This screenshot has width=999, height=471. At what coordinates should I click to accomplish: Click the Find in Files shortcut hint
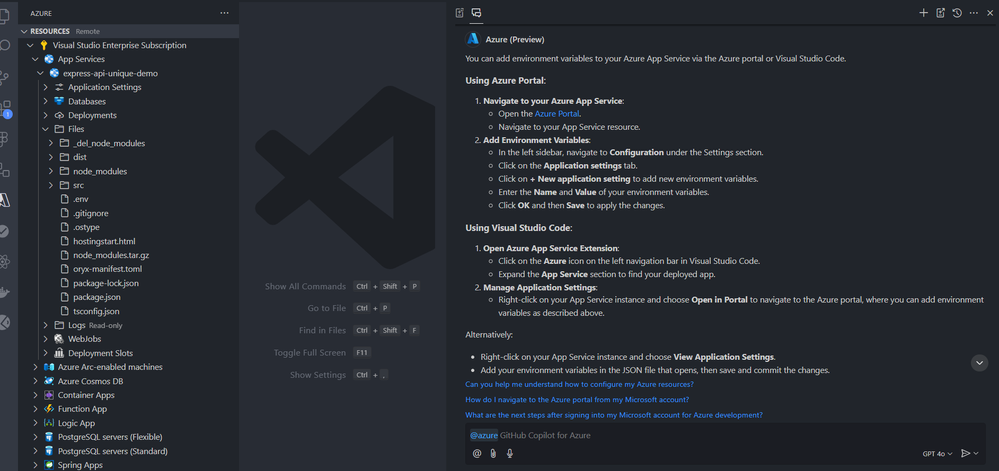click(x=359, y=330)
